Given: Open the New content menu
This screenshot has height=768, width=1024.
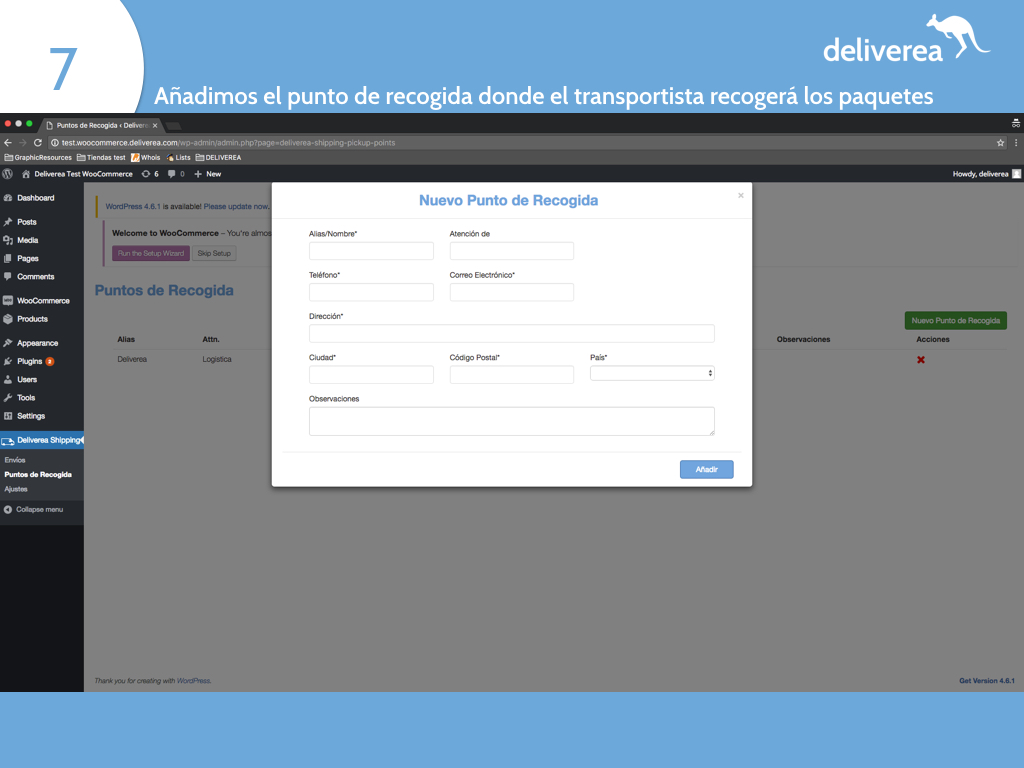Looking at the screenshot, I should (x=208, y=174).
